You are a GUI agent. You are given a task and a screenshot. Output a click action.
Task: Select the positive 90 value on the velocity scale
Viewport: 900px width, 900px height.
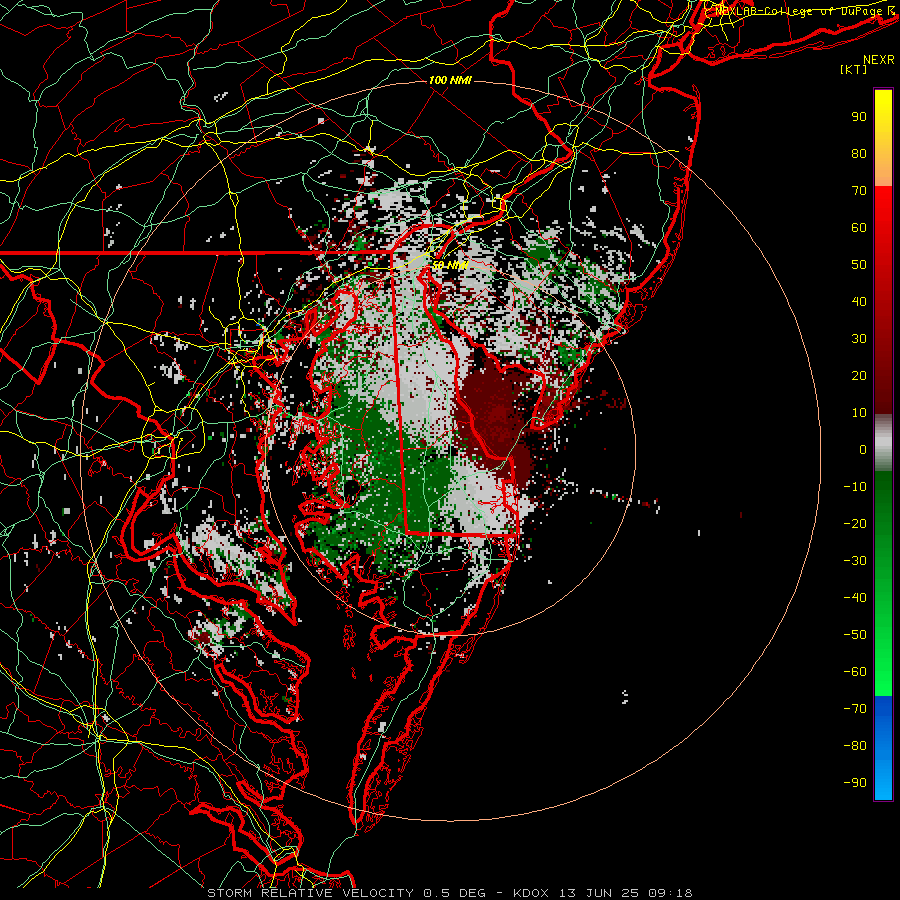(x=859, y=117)
